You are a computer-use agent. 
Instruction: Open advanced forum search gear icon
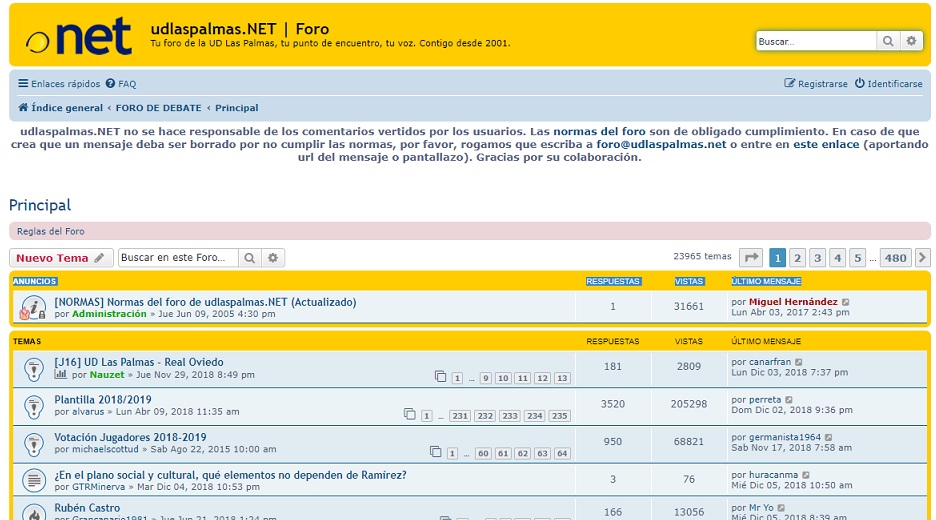pos(273,258)
